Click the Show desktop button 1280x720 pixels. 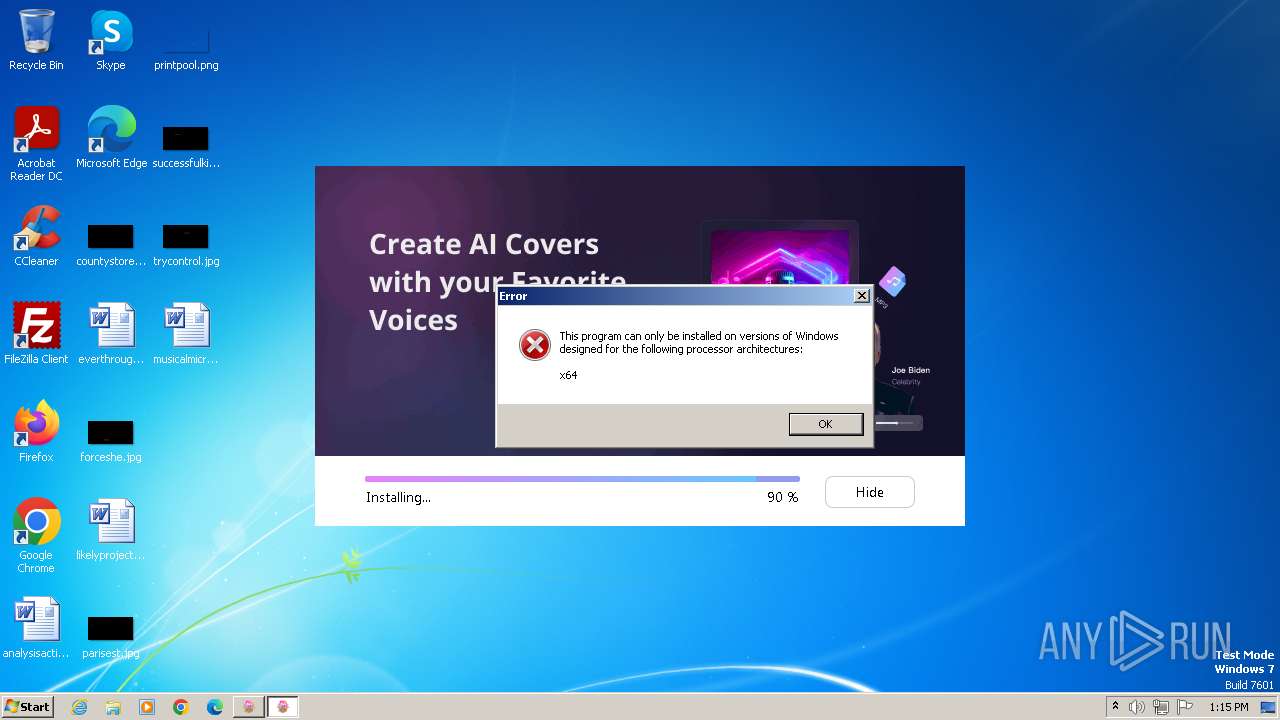click(1270, 707)
